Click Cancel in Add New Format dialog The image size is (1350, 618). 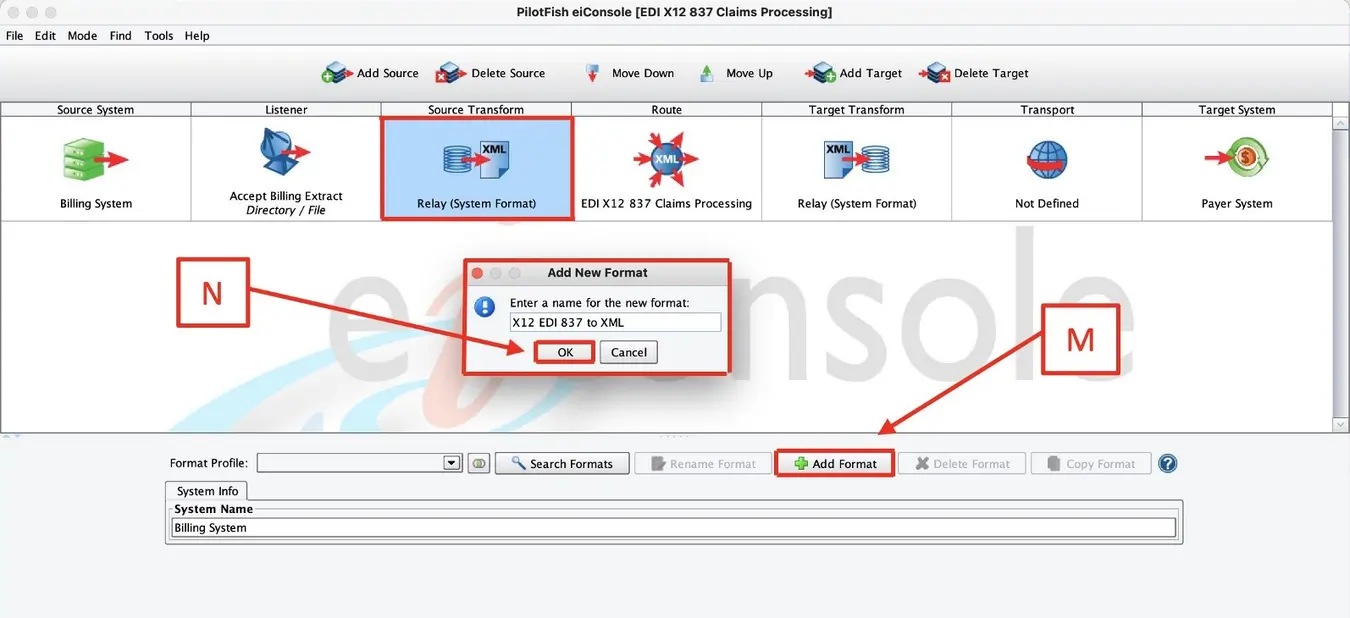coord(629,352)
